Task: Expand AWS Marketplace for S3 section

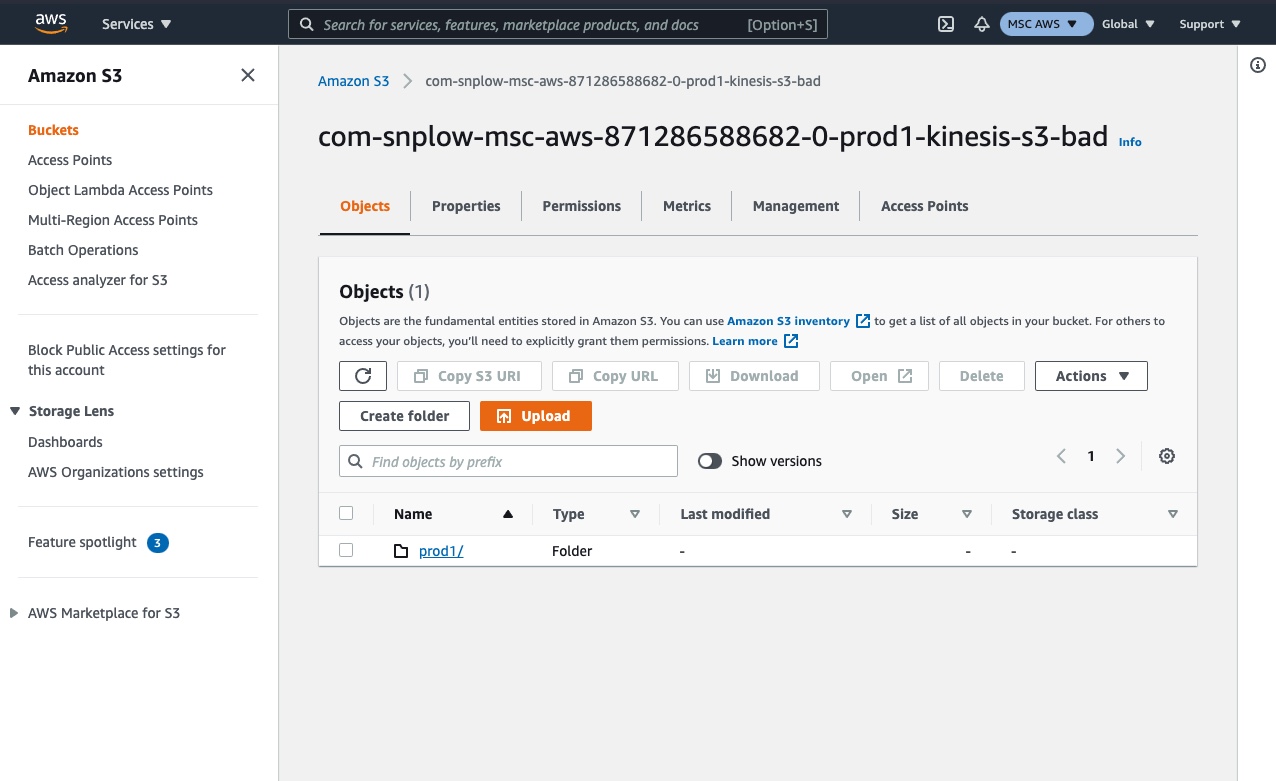Action: (14, 613)
